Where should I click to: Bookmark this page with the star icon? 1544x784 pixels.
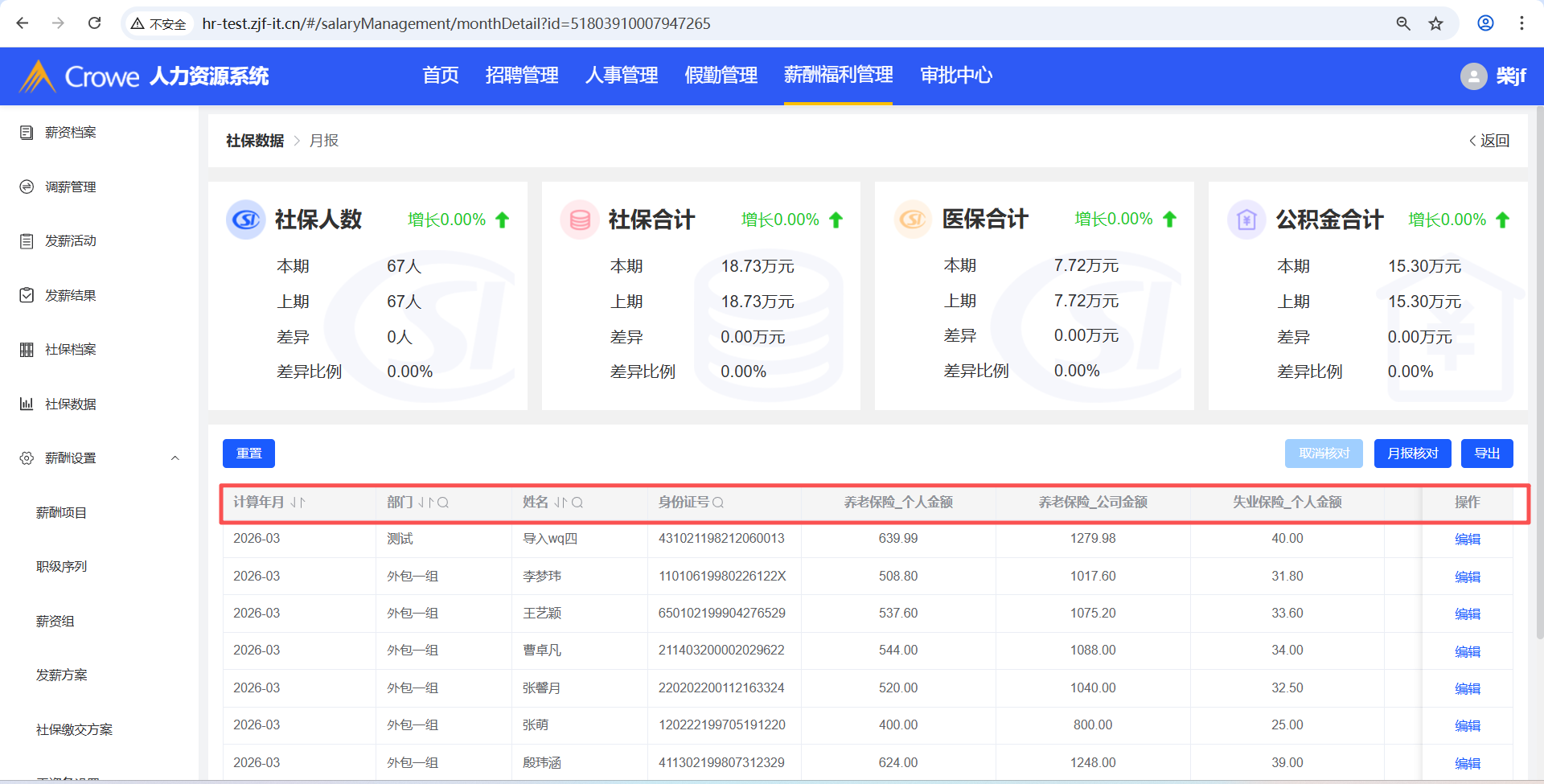(x=1435, y=23)
